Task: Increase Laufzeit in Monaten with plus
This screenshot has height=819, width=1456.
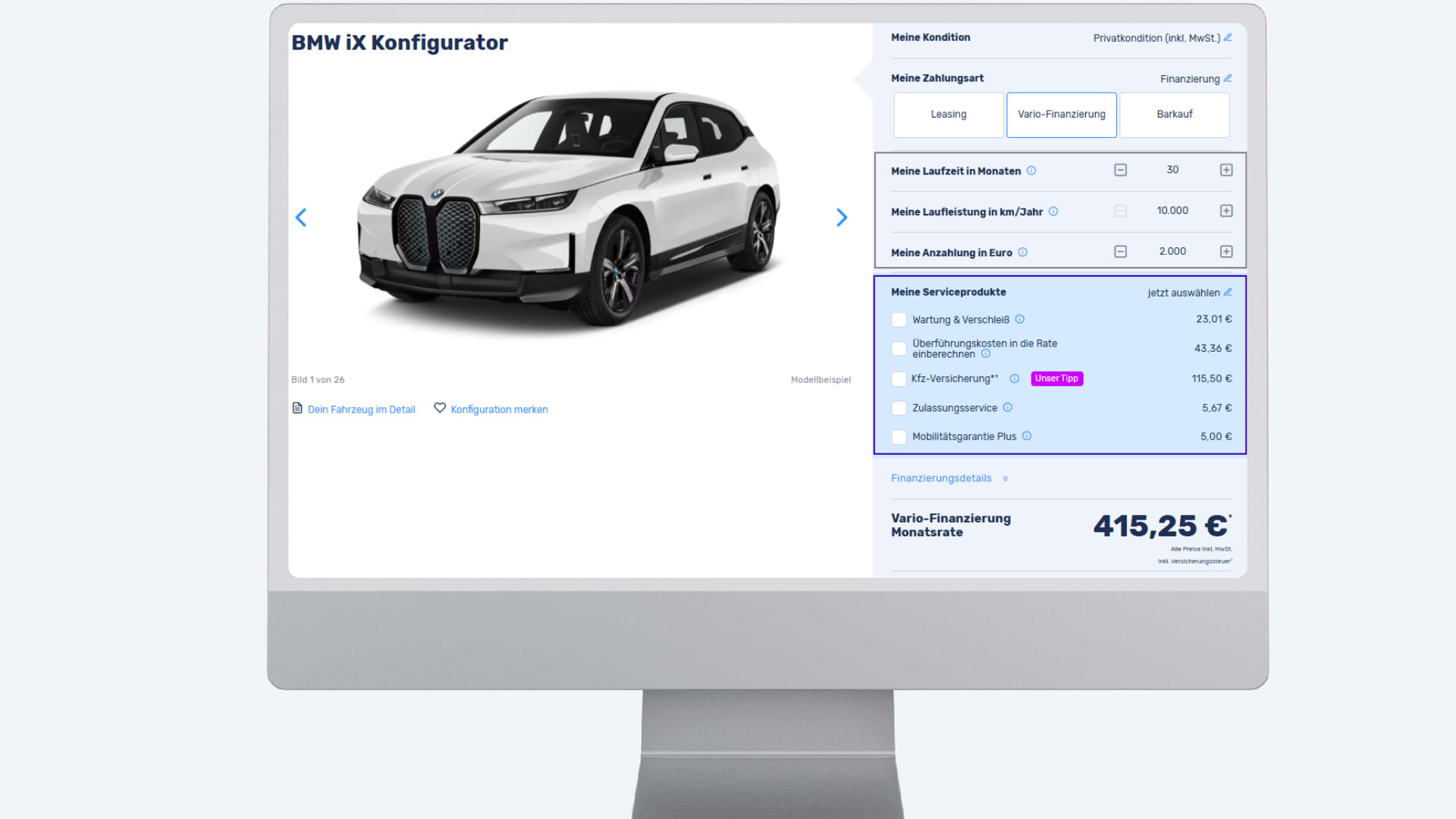Action: click(x=1226, y=170)
